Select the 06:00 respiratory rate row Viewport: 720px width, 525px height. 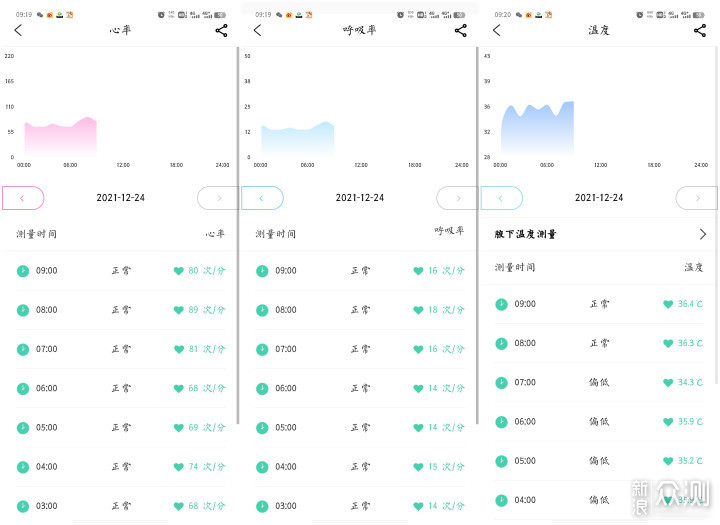click(360, 389)
